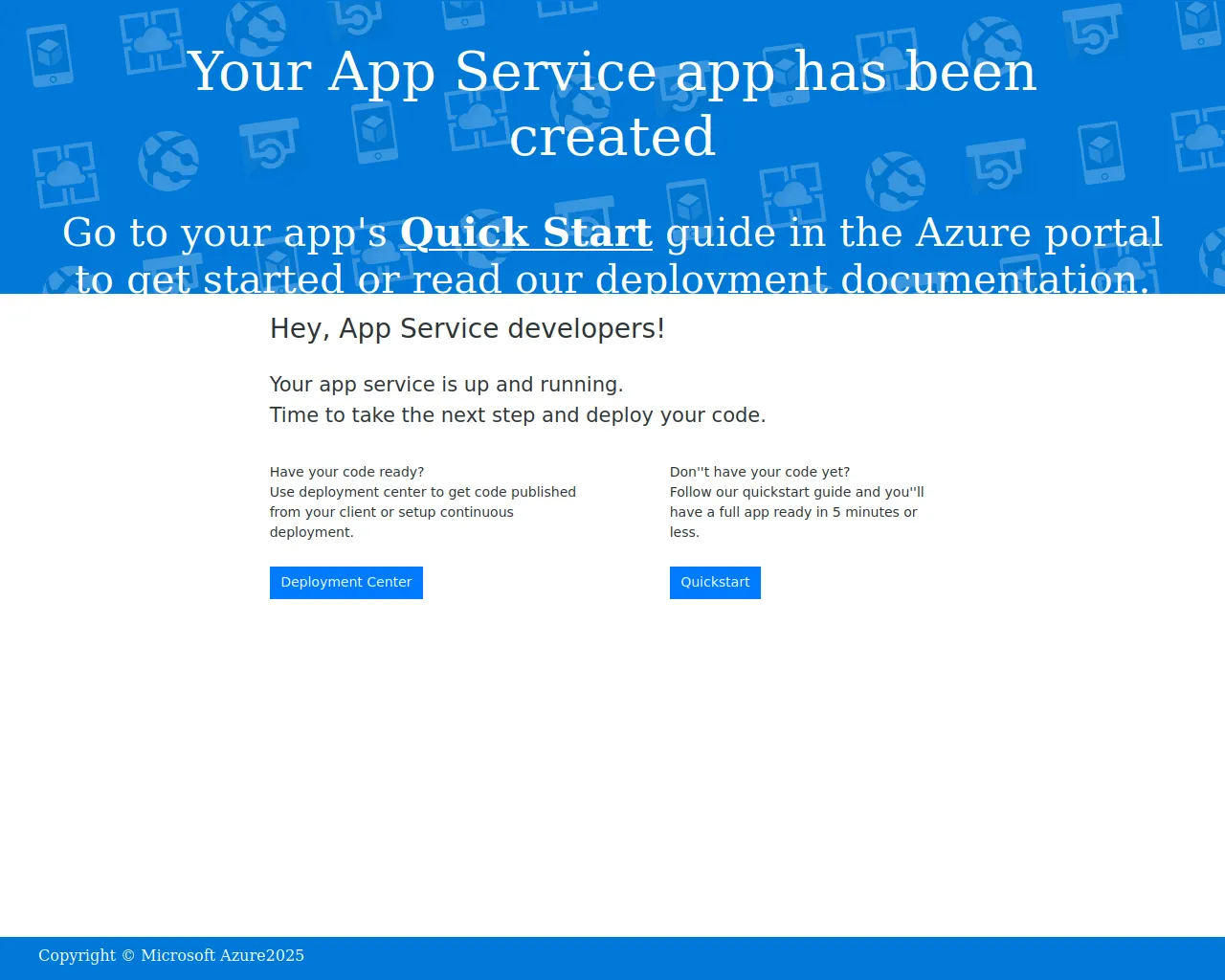Screen dimensions: 1225x980
Task: Click the Quickstart button
Action: [x=715, y=583]
